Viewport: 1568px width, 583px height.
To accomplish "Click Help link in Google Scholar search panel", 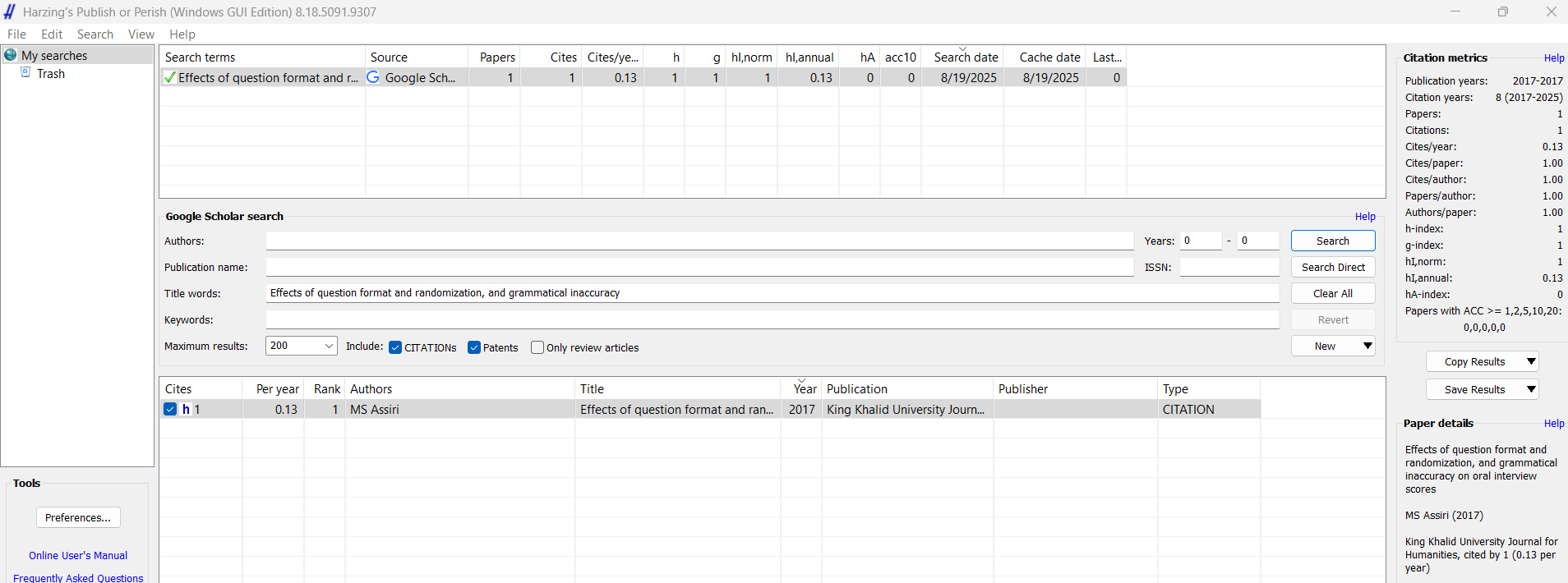I will coord(1365,216).
